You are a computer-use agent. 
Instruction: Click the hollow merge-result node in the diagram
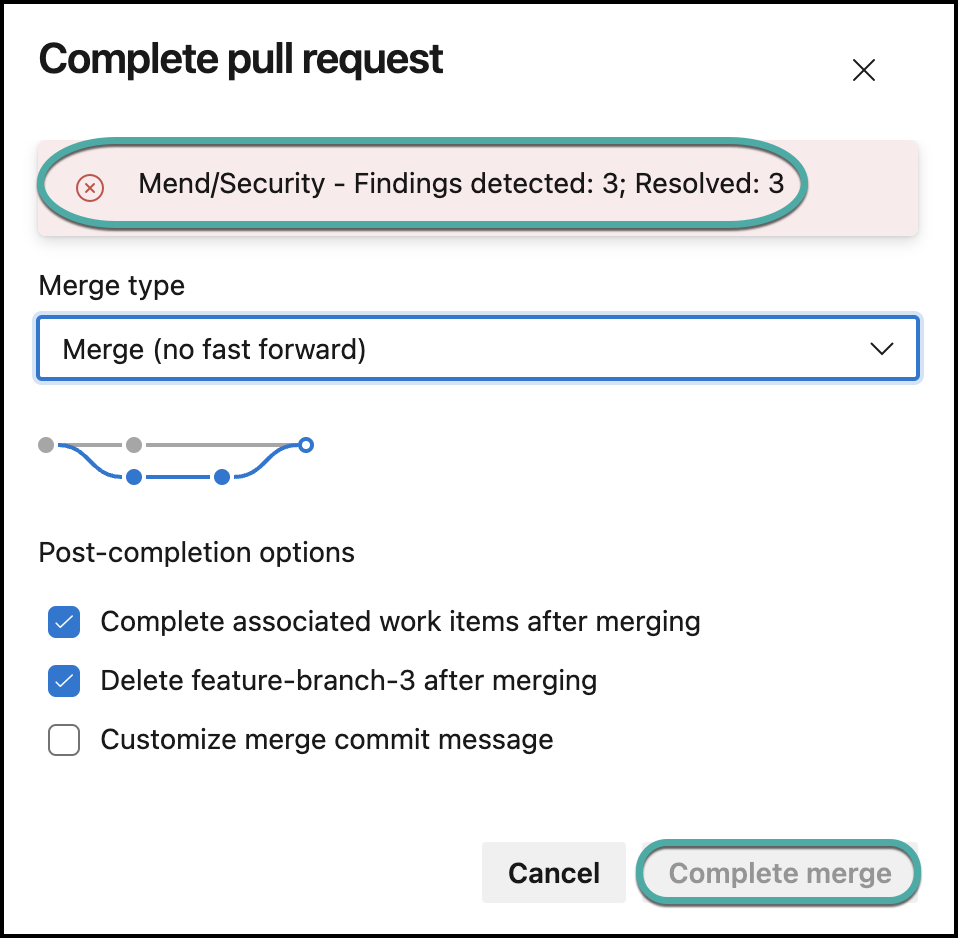pyautogui.click(x=306, y=445)
